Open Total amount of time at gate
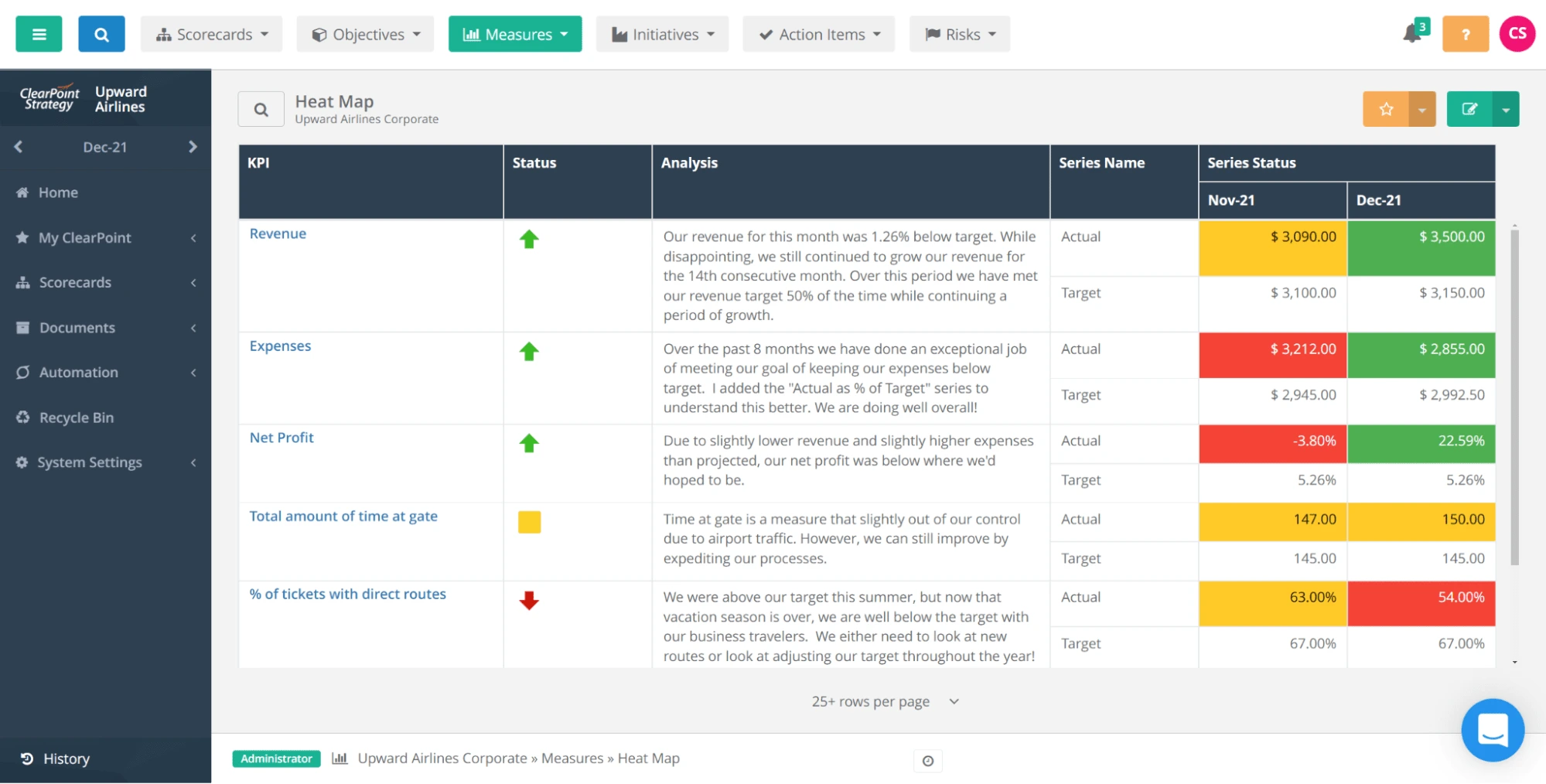 [343, 516]
